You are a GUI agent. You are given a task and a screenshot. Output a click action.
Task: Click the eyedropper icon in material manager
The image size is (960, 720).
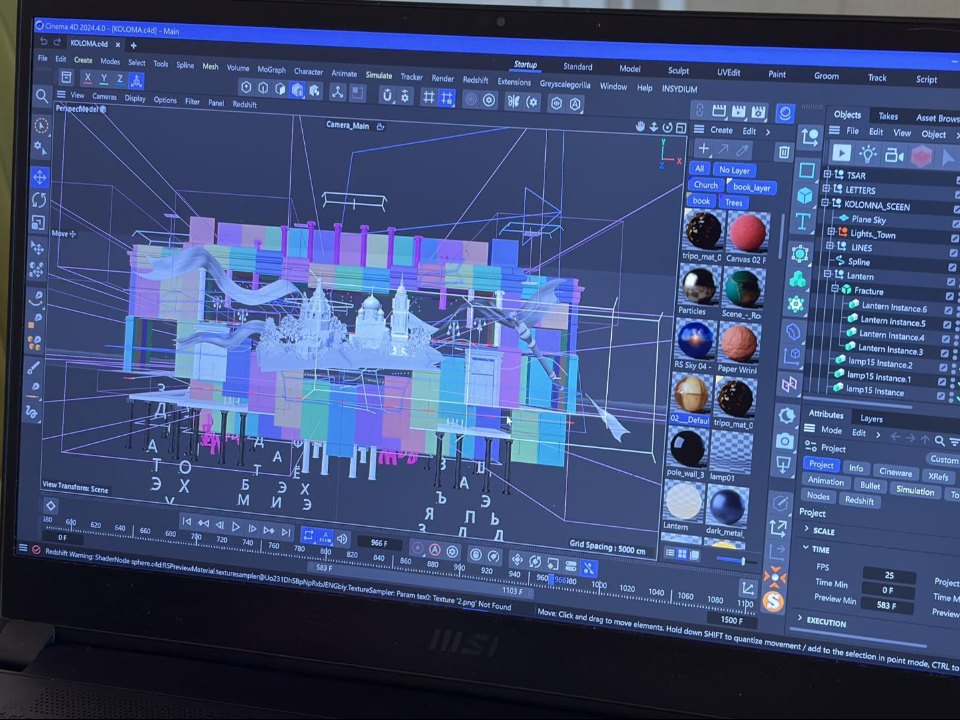click(743, 150)
